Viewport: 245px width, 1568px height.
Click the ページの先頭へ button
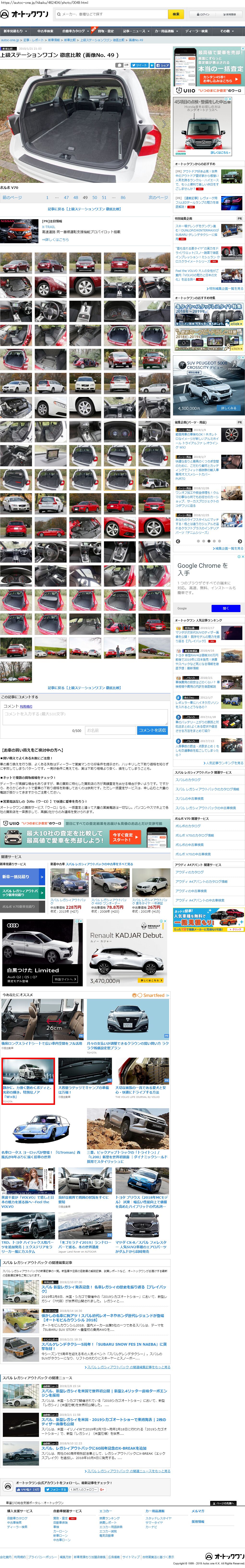(224, 1503)
